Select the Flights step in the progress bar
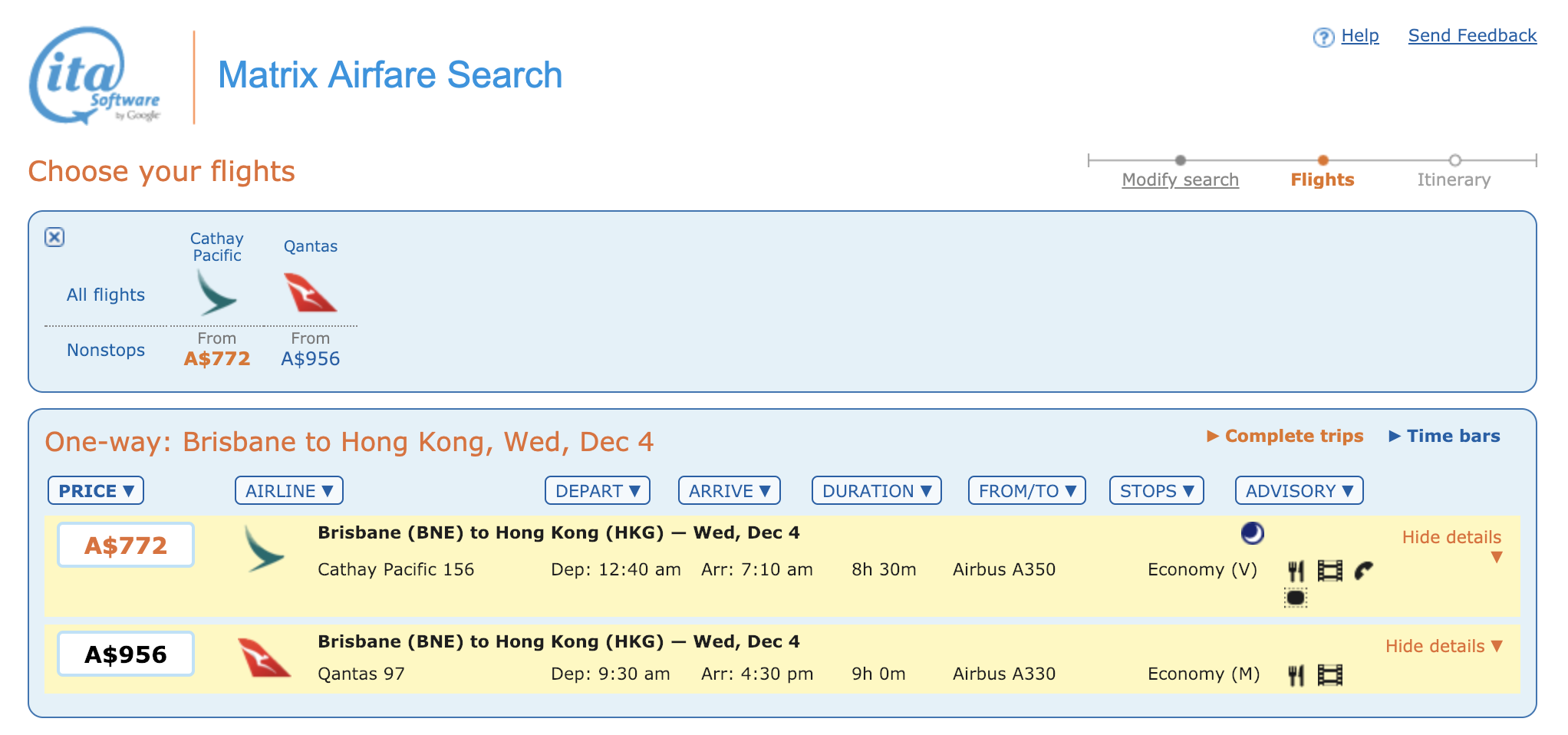The image size is (1568, 735). pyautogui.click(x=1323, y=180)
